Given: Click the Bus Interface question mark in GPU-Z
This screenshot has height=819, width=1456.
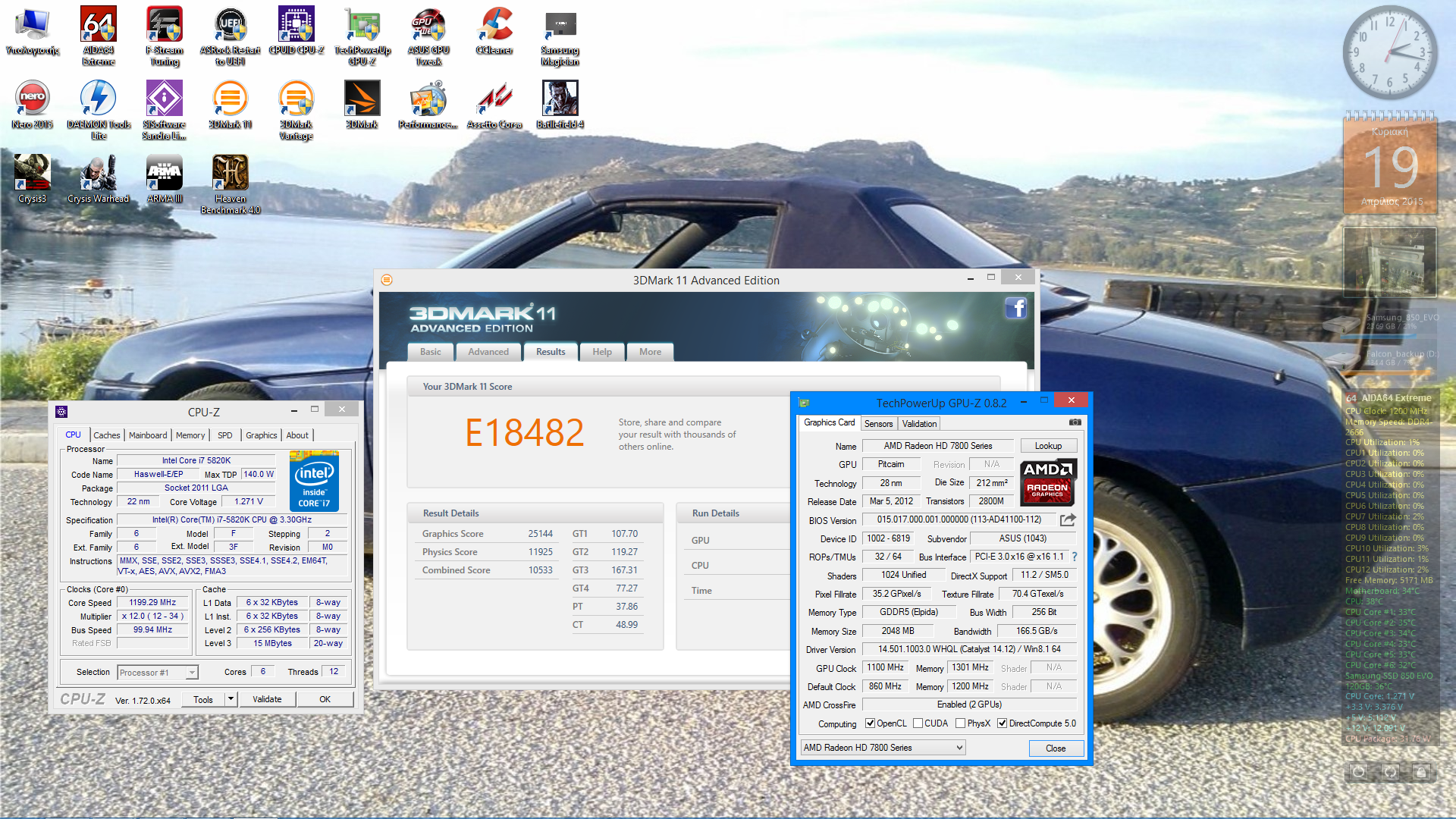Looking at the screenshot, I should [x=1075, y=557].
